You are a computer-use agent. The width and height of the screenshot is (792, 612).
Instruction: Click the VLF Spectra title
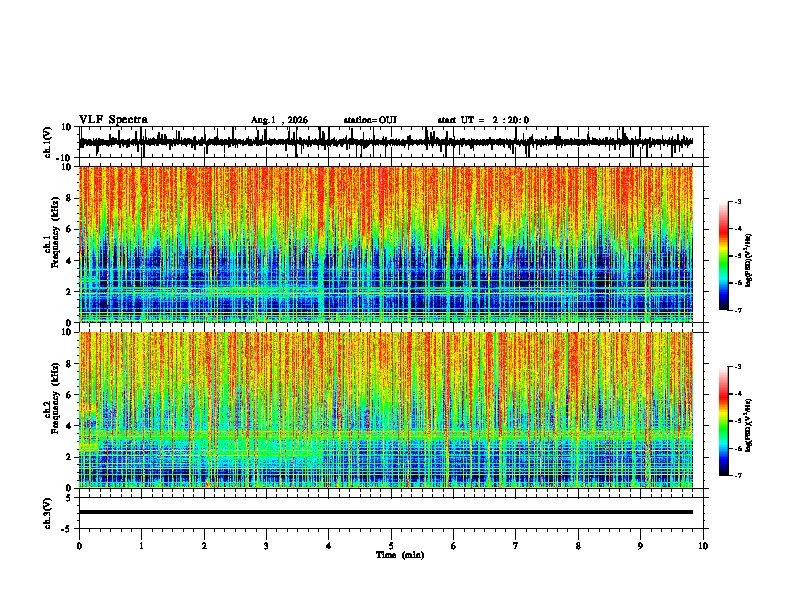click(x=113, y=120)
